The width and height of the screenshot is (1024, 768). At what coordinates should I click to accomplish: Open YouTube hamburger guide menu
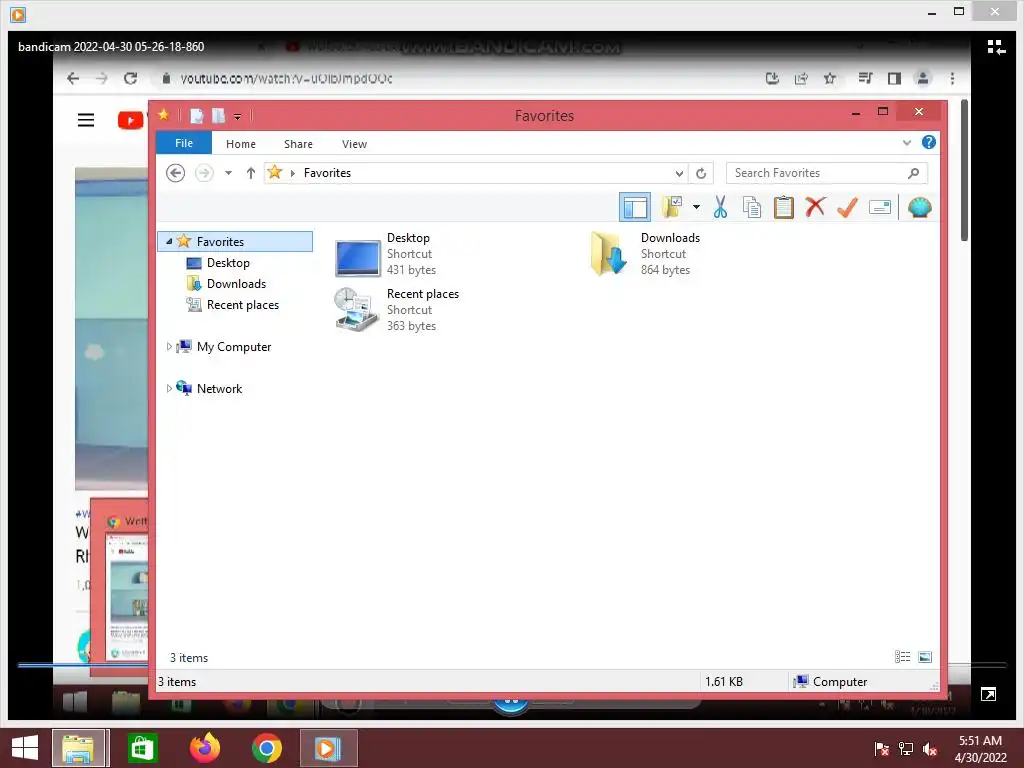86,120
